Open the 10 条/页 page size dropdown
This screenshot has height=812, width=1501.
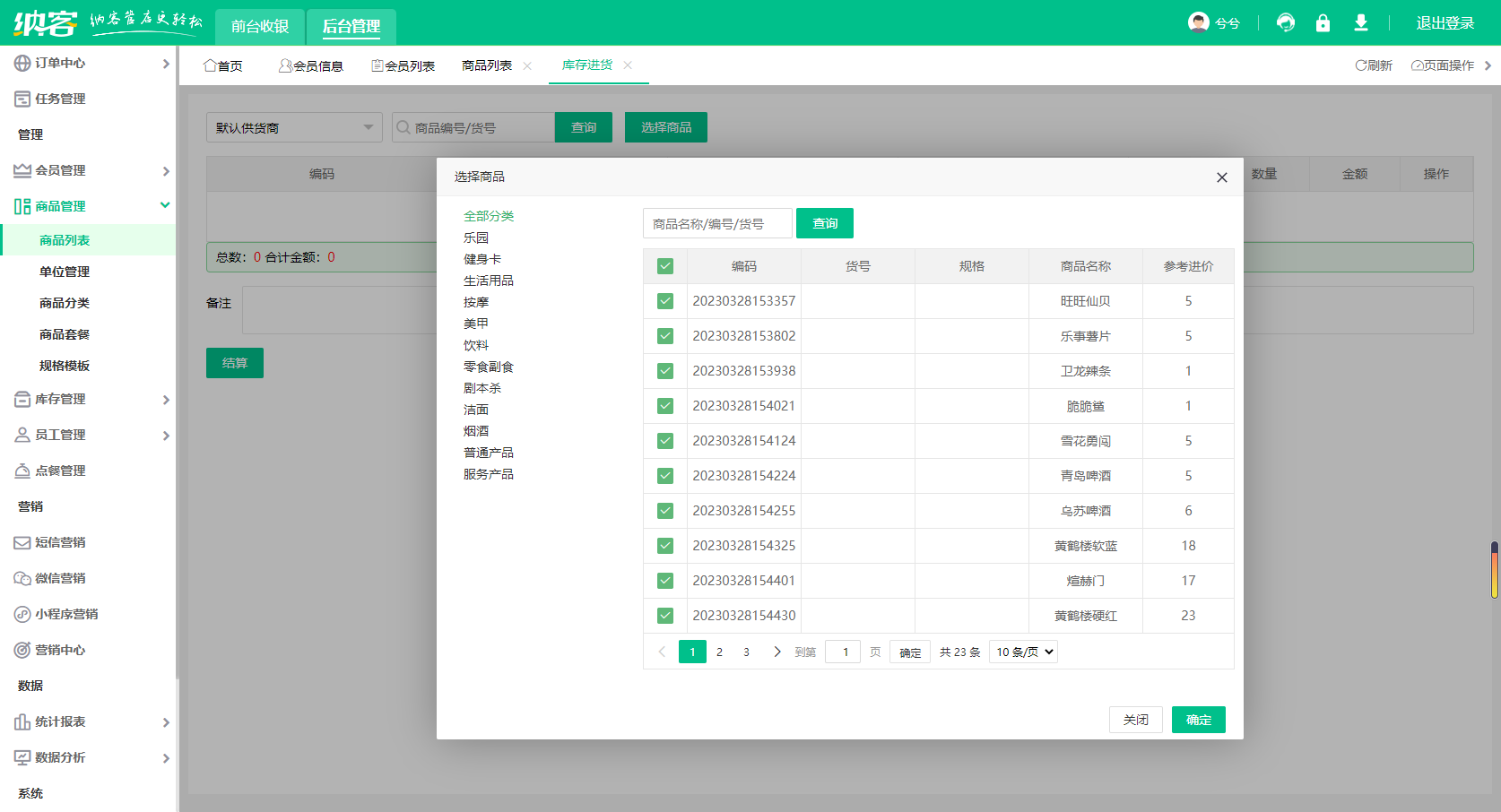tap(1023, 652)
